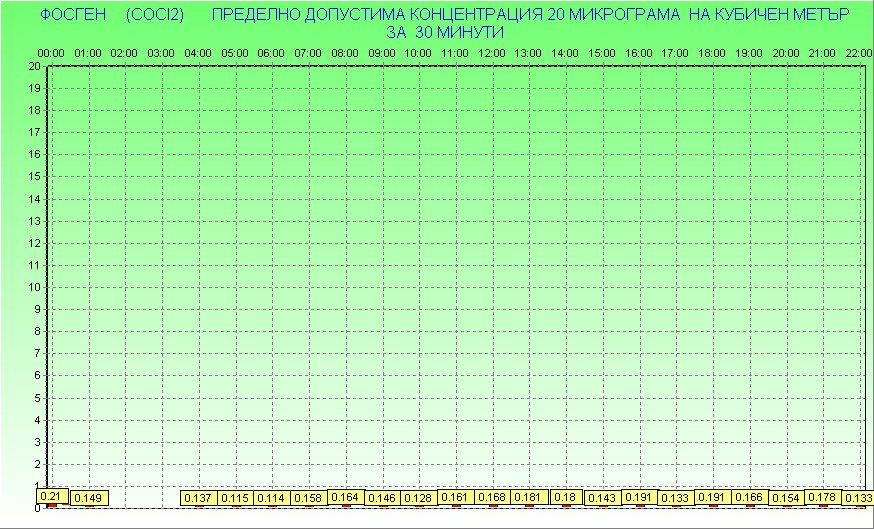Click the 0.181 data label

[x=530, y=497]
